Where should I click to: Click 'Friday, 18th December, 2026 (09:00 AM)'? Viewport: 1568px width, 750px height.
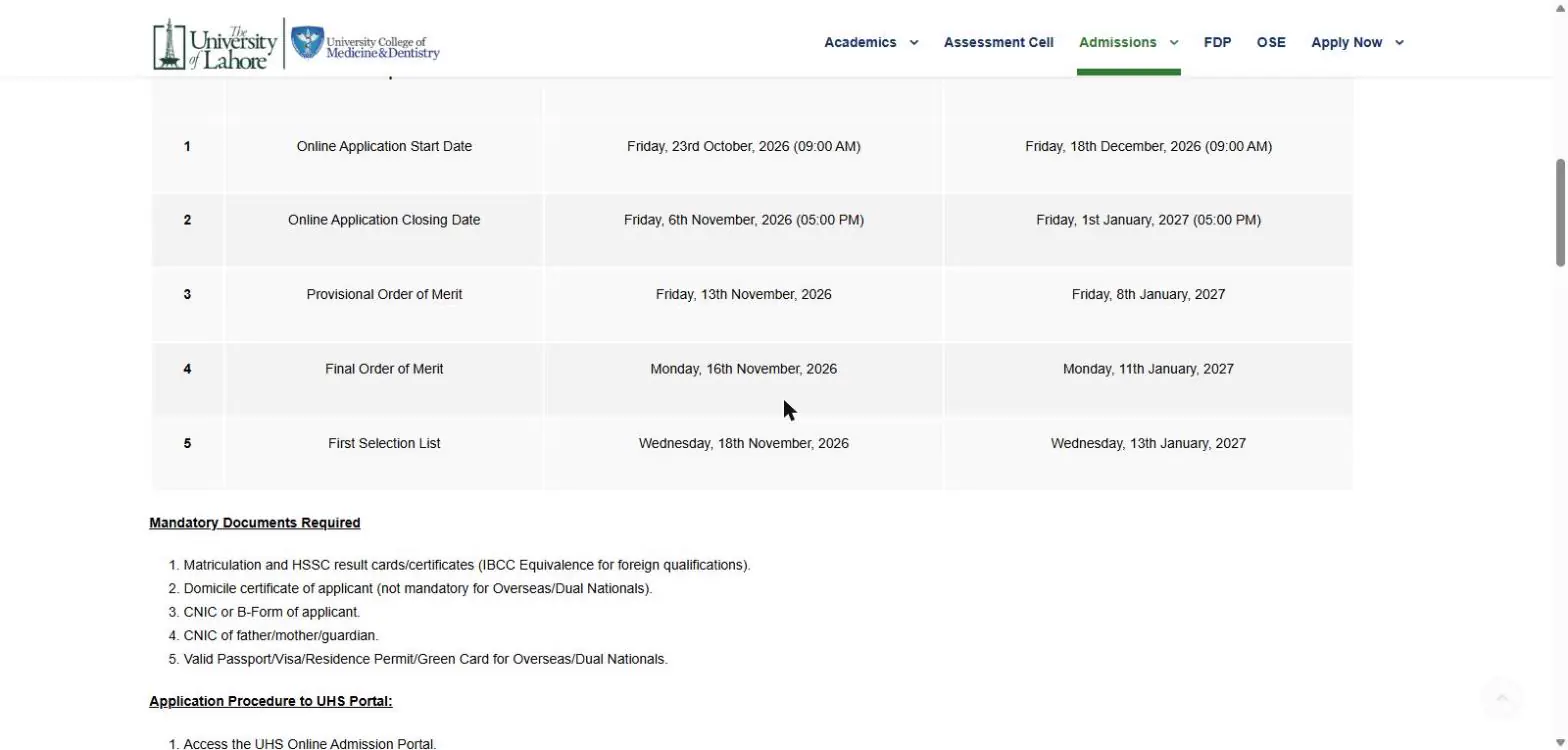coord(1148,146)
